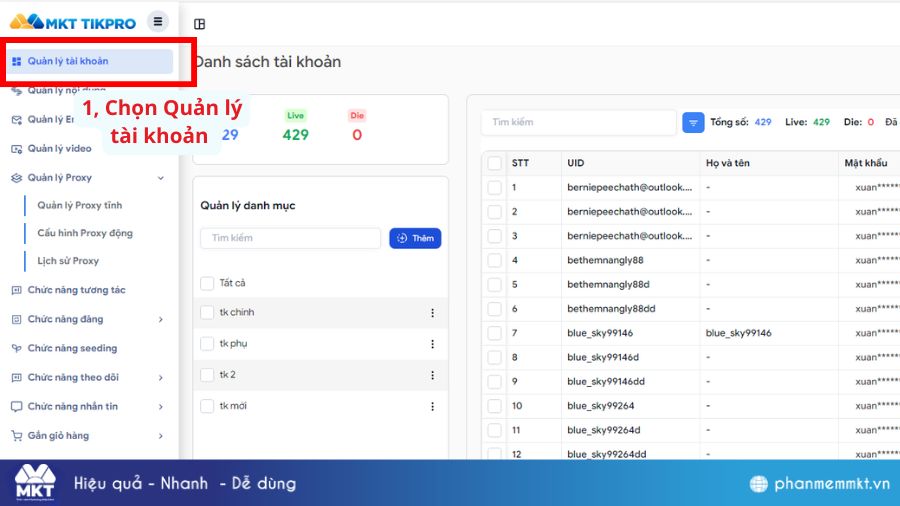Click UID bethemnangly88d cell
900x506 pixels.
608,285
